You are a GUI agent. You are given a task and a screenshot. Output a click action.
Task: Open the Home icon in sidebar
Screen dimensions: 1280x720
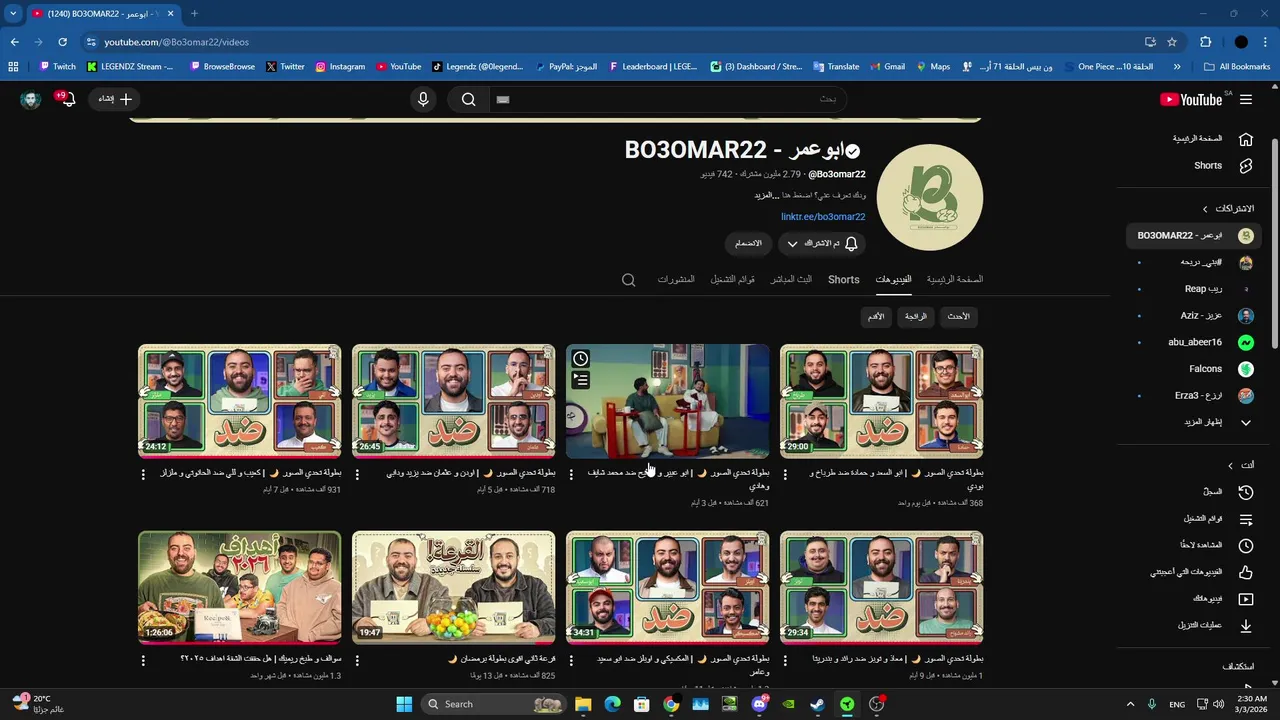(x=1245, y=139)
